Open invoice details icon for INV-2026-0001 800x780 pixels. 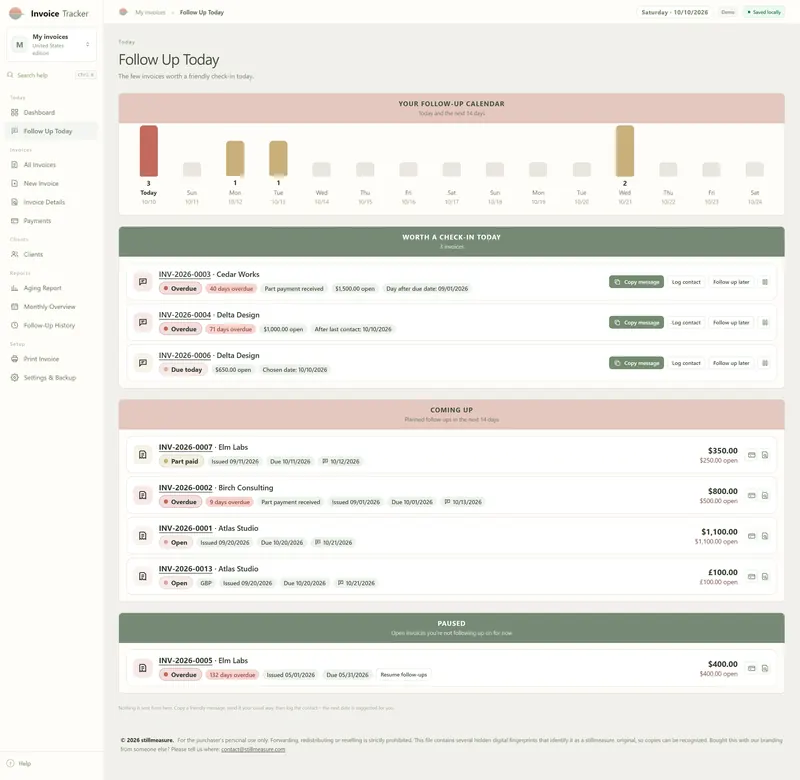click(765, 536)
